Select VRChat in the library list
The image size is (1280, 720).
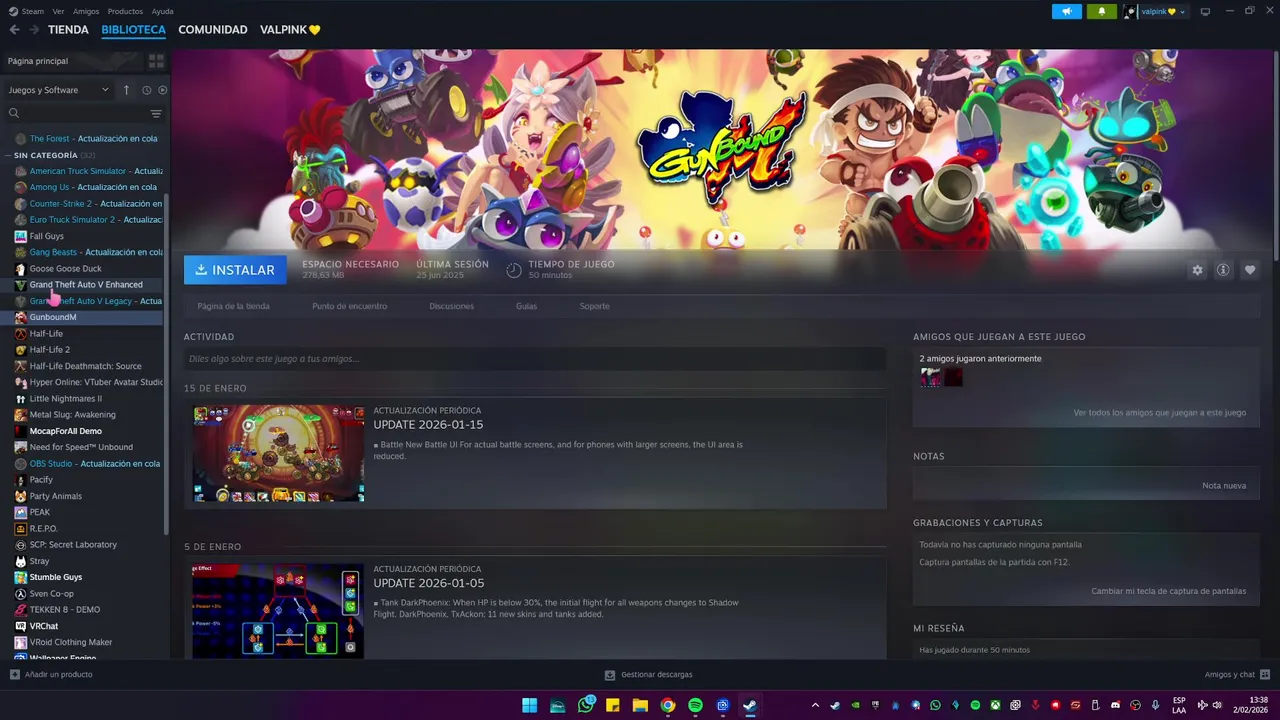coord(43,626)
